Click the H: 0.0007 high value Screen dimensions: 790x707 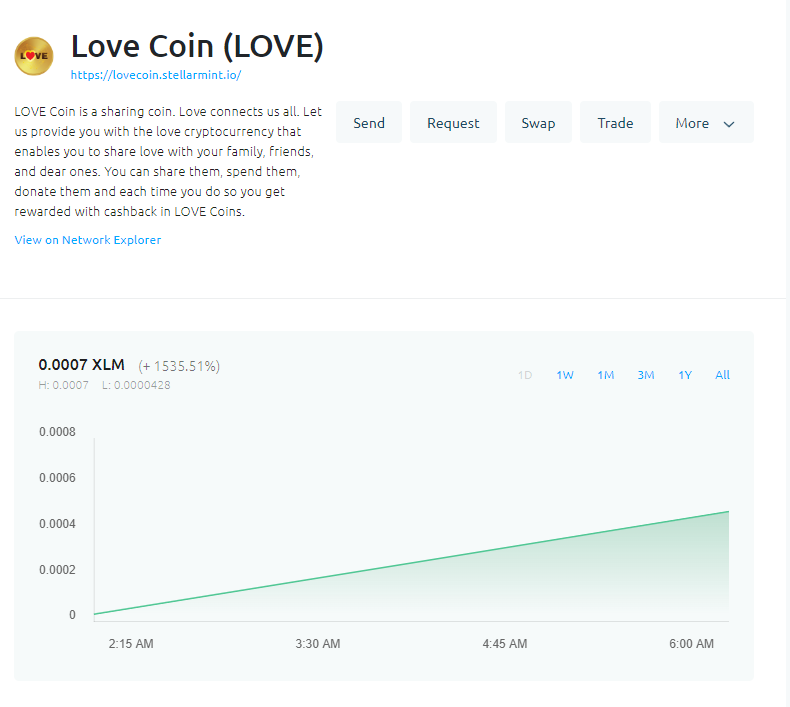coord(63,385)
